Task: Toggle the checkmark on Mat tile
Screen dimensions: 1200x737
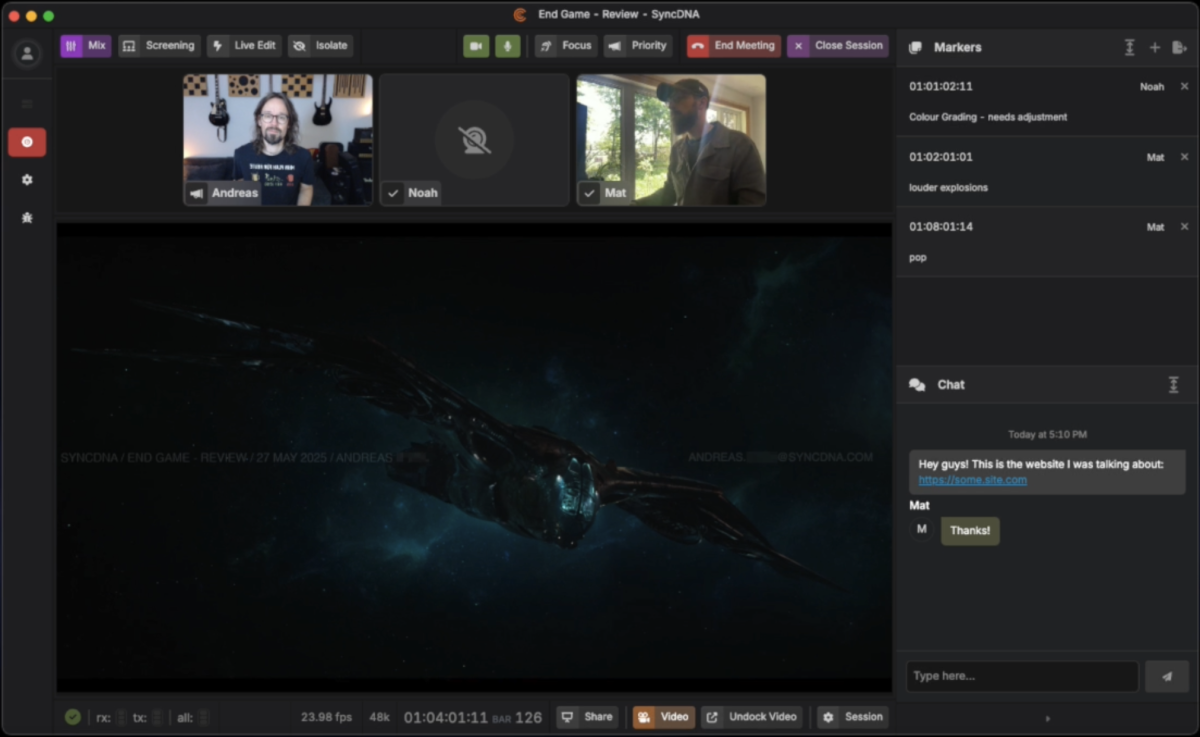Action: tap(590, 193)
